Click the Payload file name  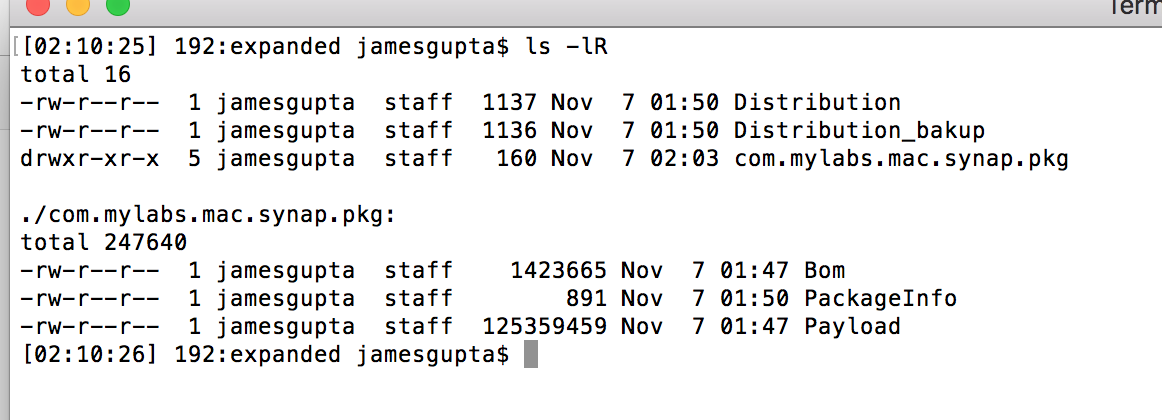click(852, 327)
